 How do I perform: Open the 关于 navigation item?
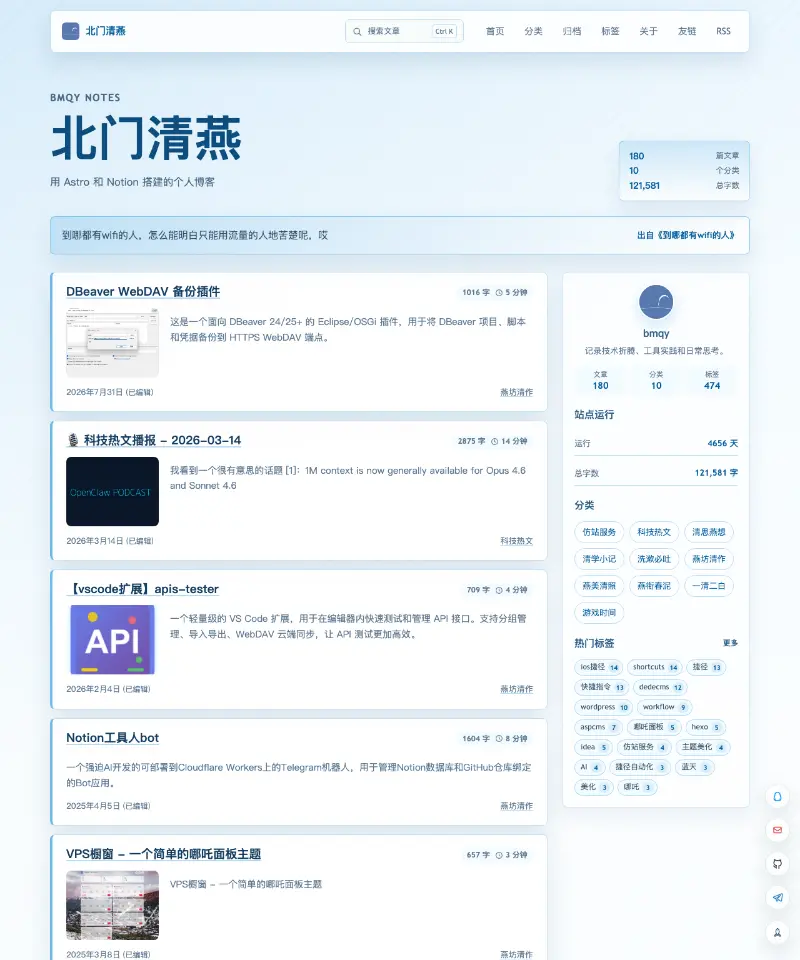pyautogui.click(x=648, y=31)
